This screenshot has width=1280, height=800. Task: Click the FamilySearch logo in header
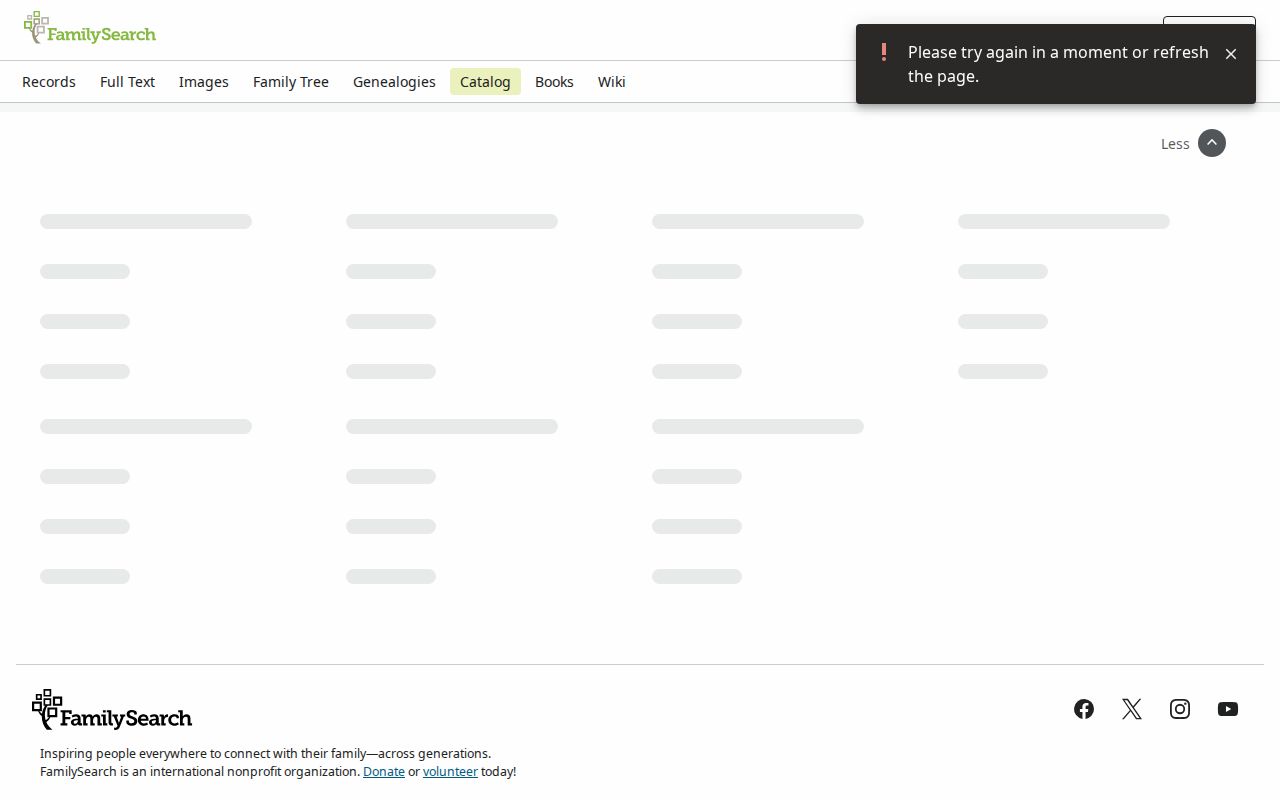click(x=90, y=29)
